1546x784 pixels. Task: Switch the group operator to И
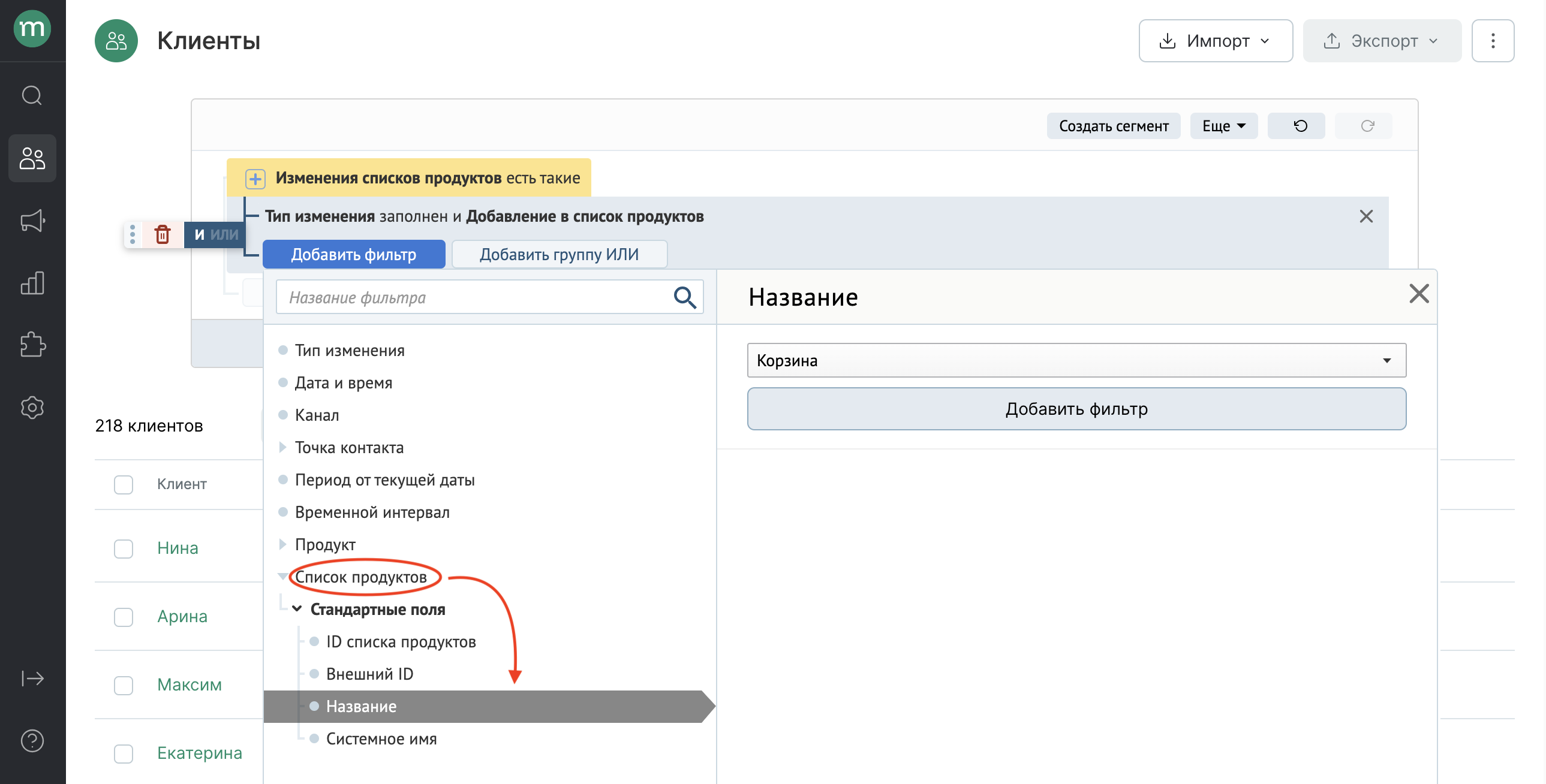pyautogui.click(x=199, y=234)
